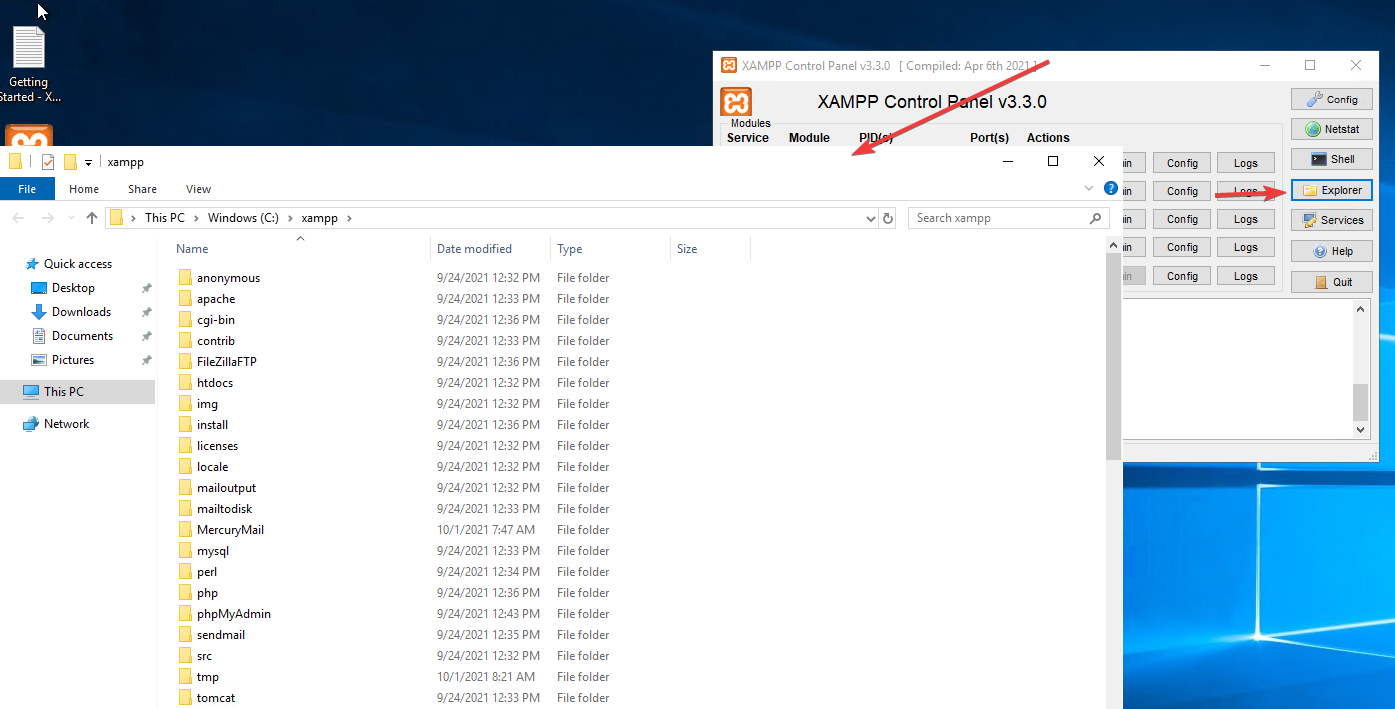Open View ribbon tab

(x=198, y=189)
